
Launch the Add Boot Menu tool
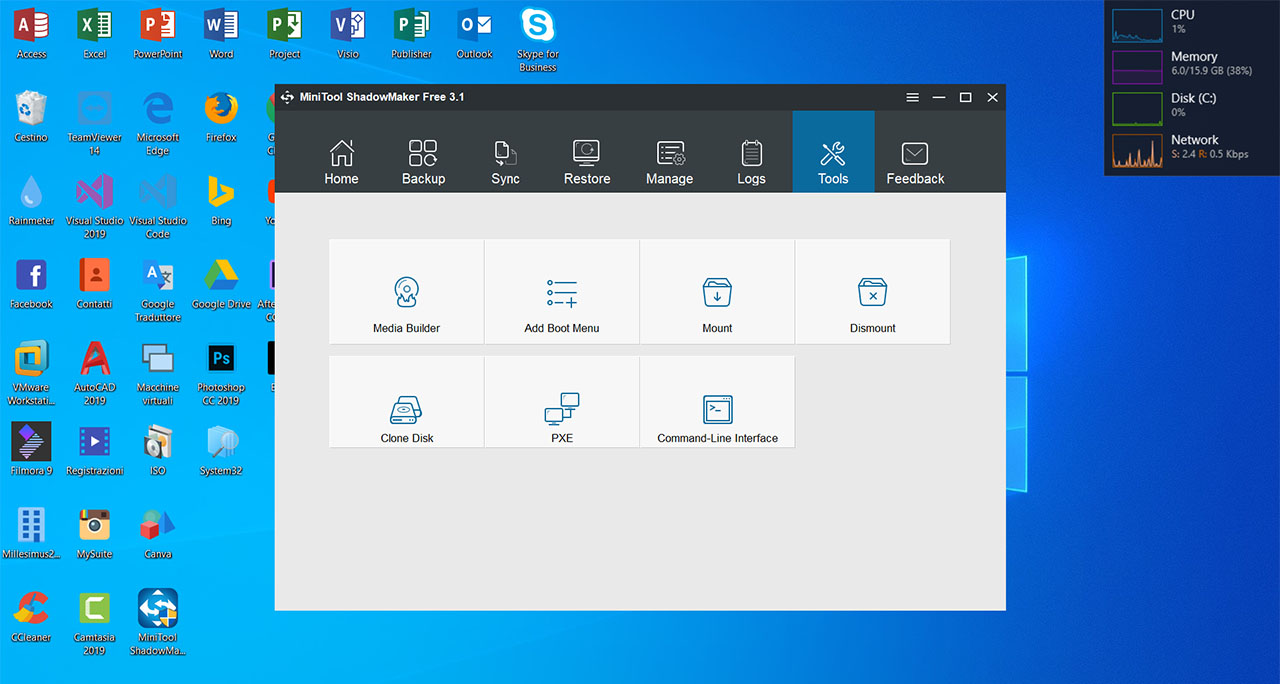pos(562,292)
